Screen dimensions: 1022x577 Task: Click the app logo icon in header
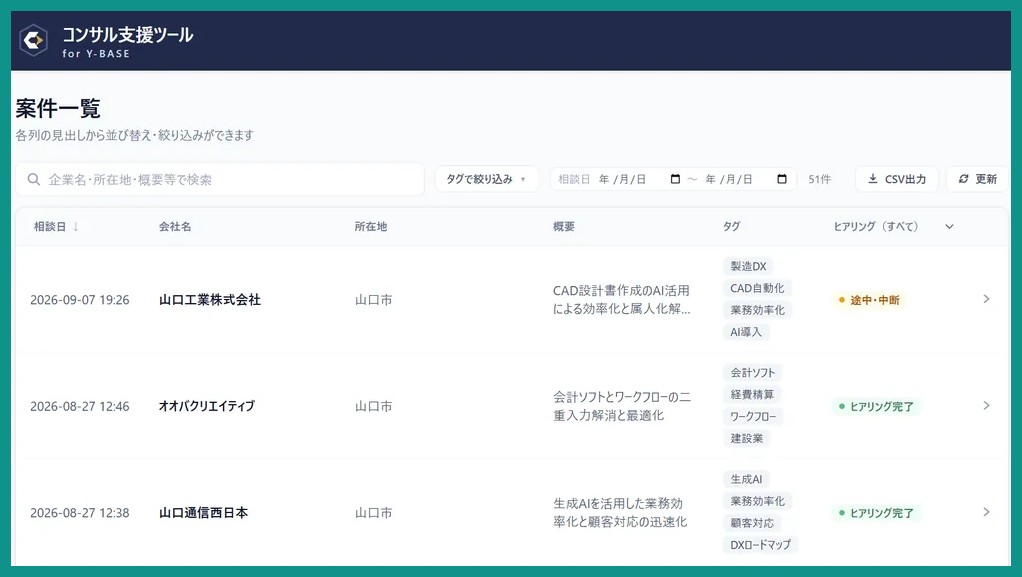pos(33,40)
